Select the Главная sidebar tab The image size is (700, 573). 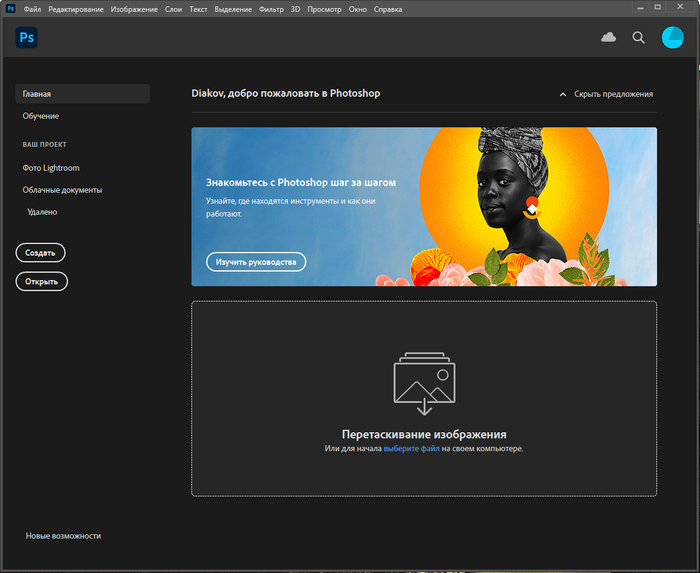pyautogui.click(x=83, y=94)
